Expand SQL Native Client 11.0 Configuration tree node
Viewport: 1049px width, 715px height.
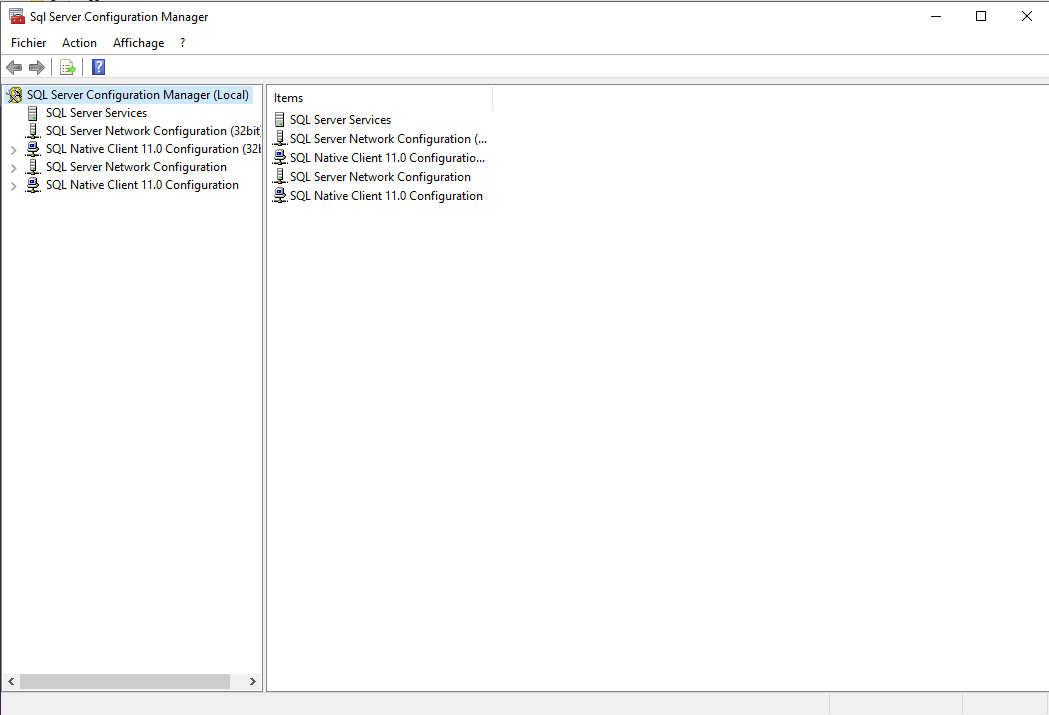[13, 186]
